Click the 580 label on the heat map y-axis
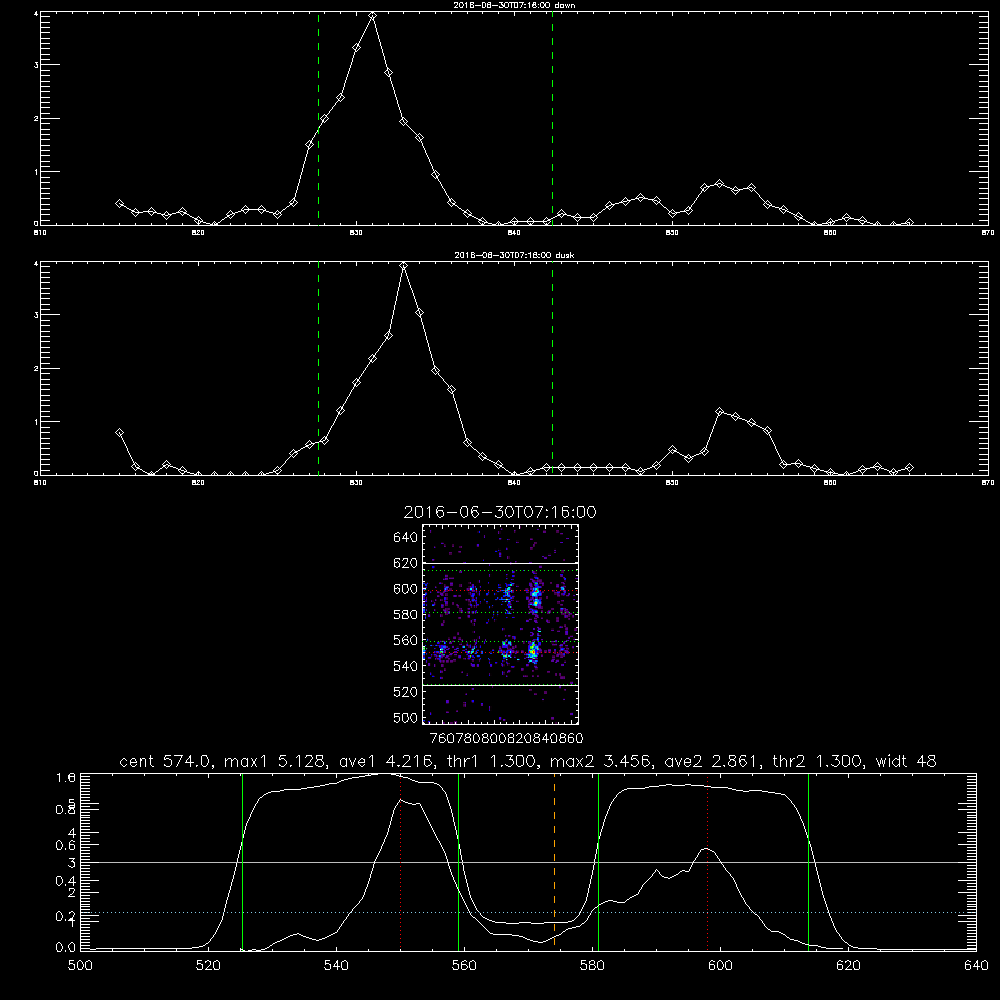Image resolution: width=1000 pixels, height=1000 pixels. pos(406,615)
